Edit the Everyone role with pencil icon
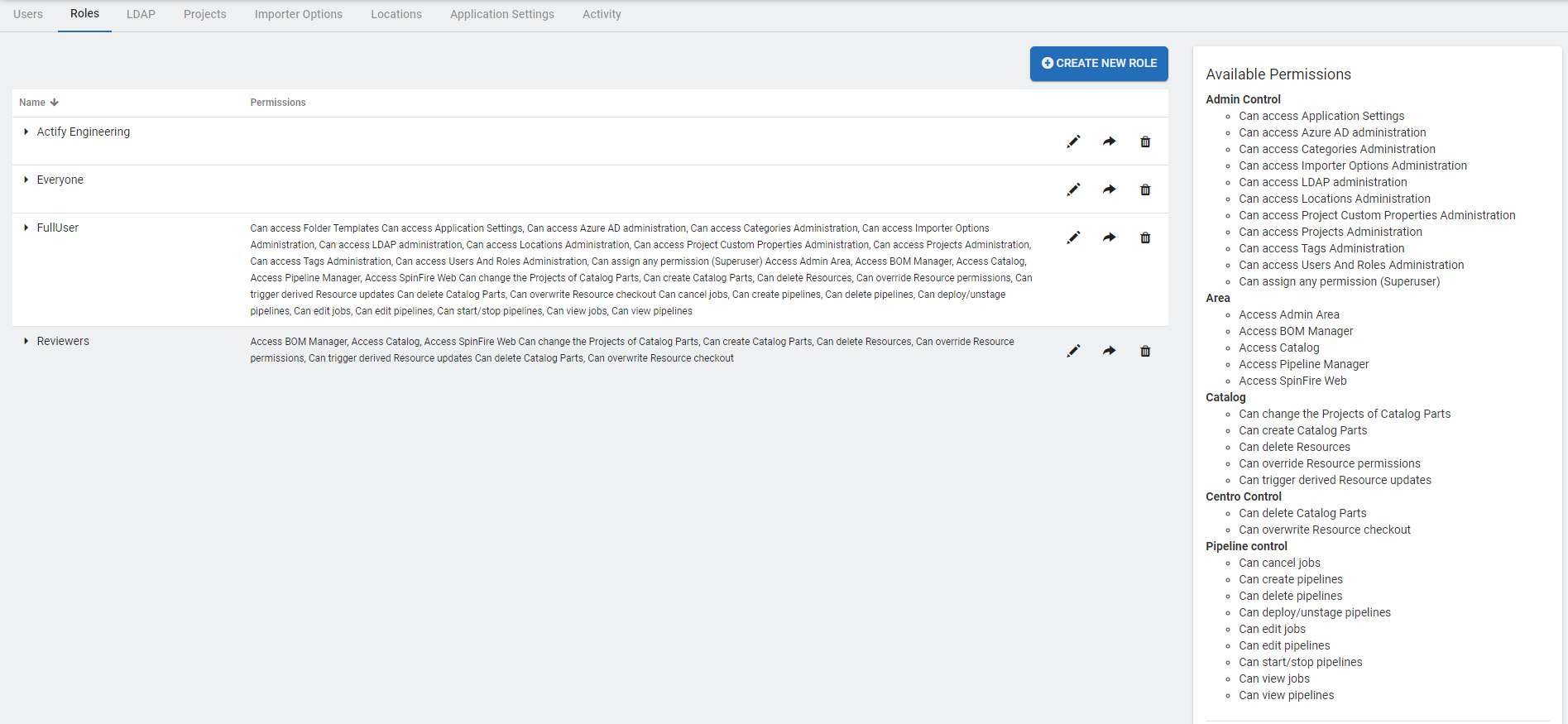 [x=1073, y=189]
